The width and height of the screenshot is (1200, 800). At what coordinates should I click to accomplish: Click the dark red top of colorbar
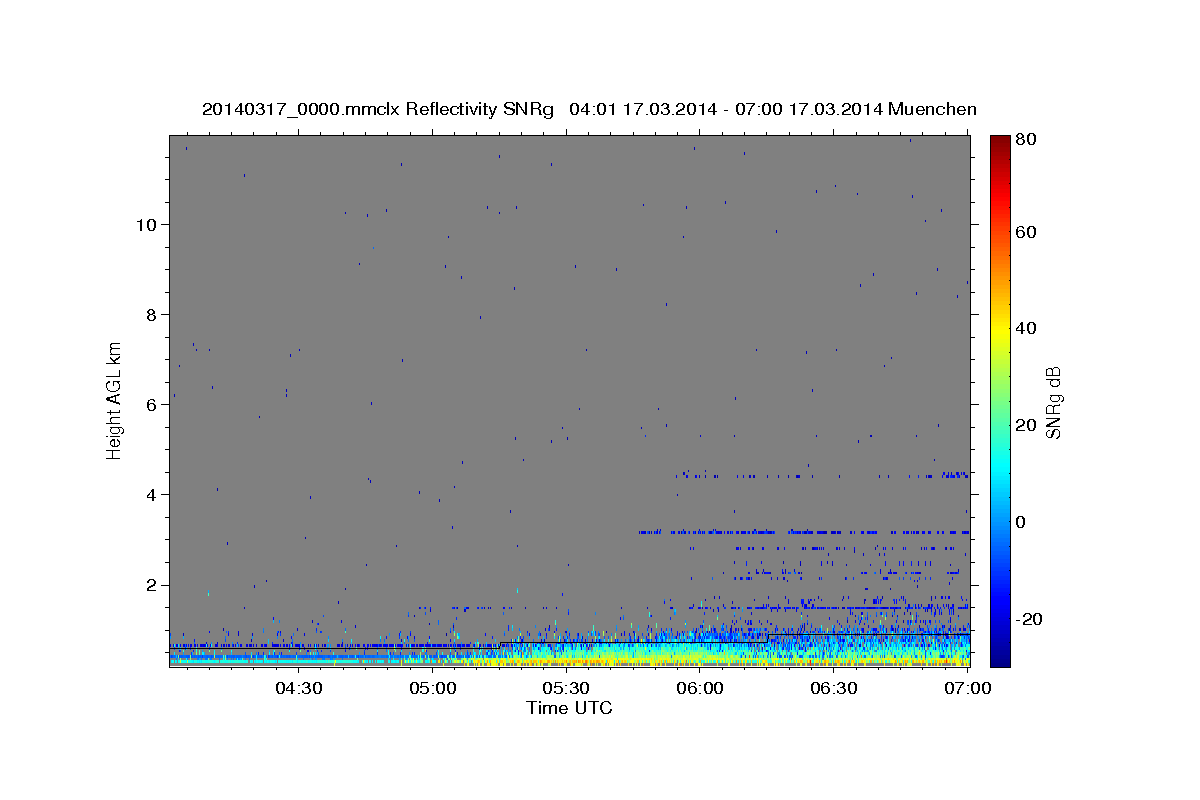[999, 142]
